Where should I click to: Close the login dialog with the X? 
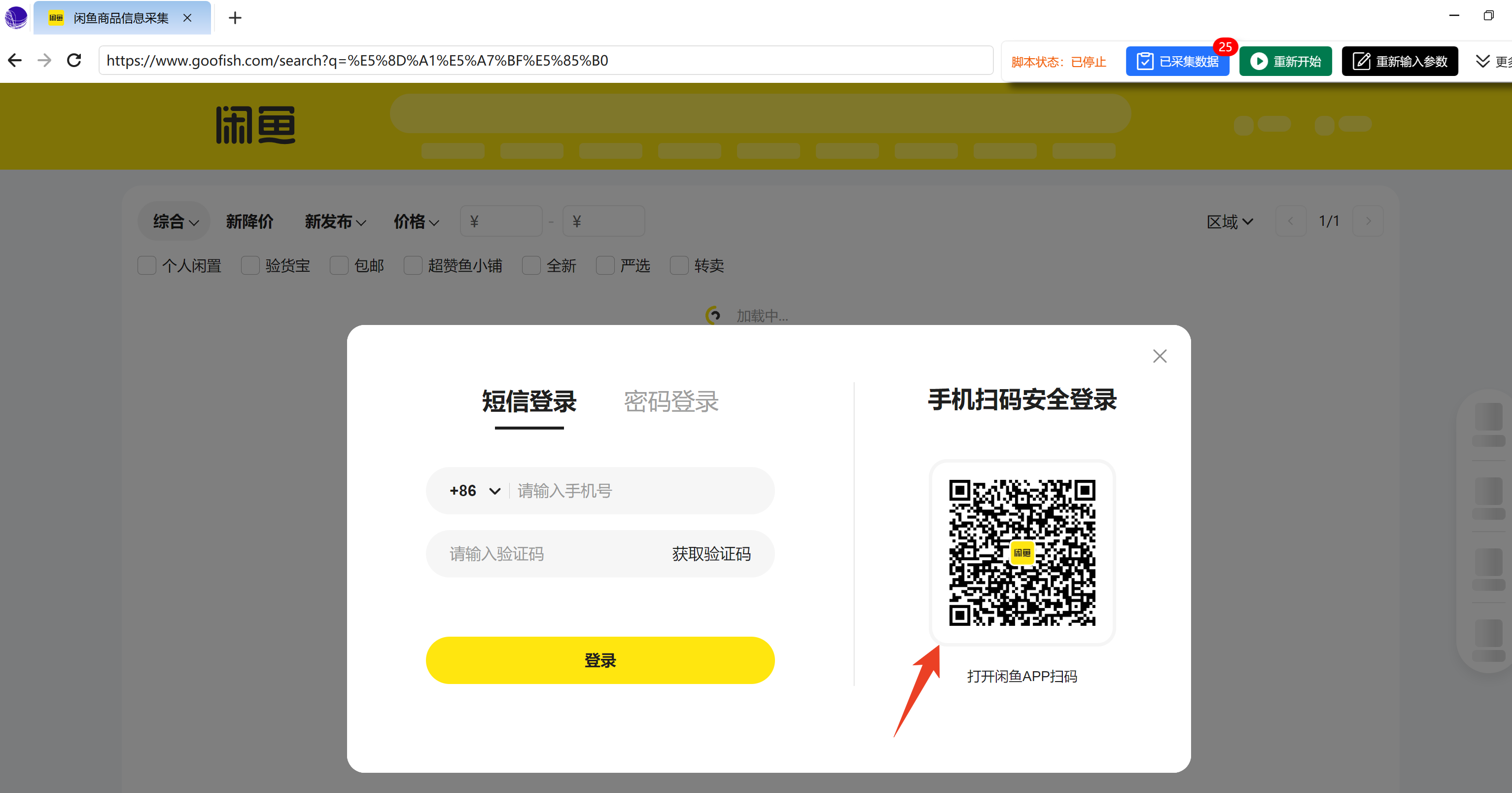coord(1159,356)
